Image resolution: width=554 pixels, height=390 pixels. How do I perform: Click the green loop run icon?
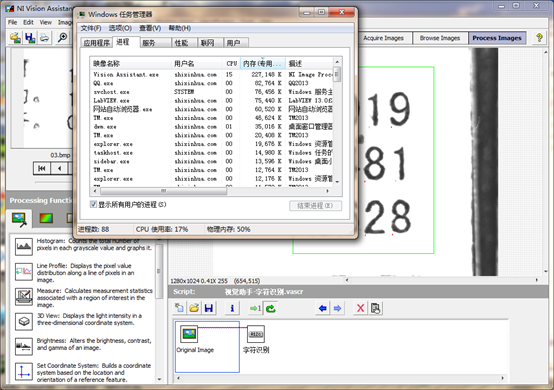tap(271, 308)
